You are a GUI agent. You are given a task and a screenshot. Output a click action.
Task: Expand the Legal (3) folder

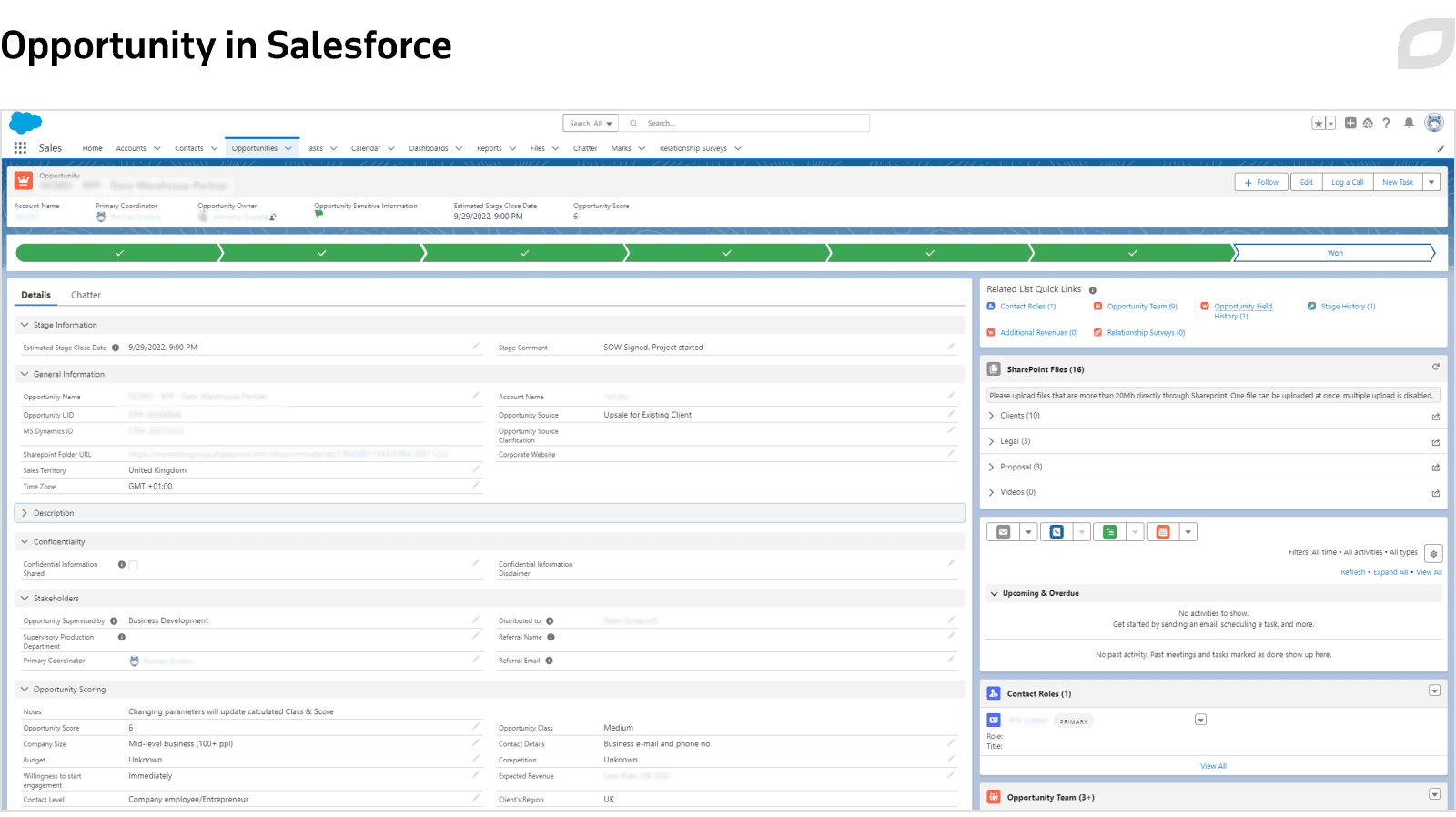point(992,441)
